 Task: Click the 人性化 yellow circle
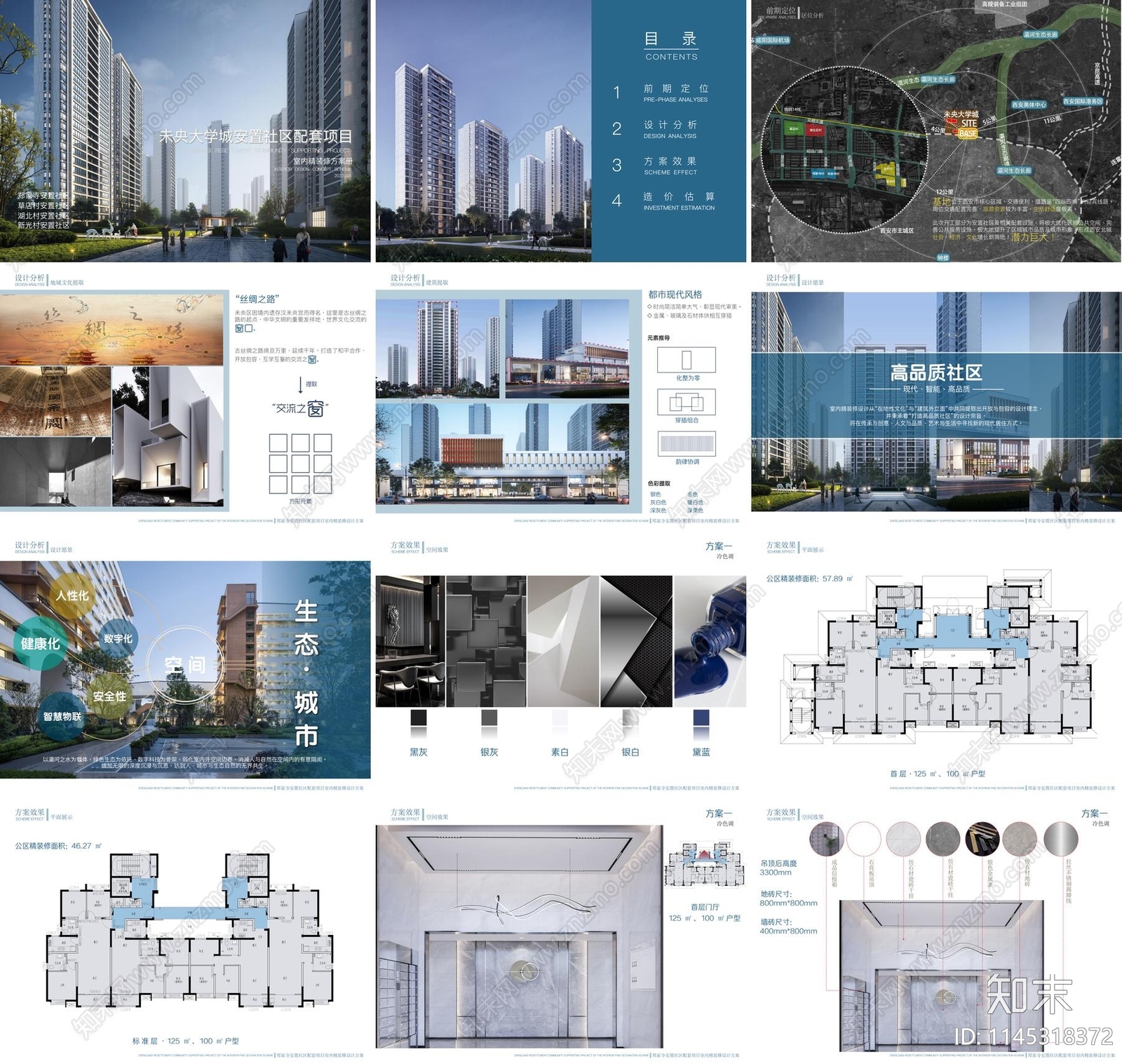tap(73, 595)
